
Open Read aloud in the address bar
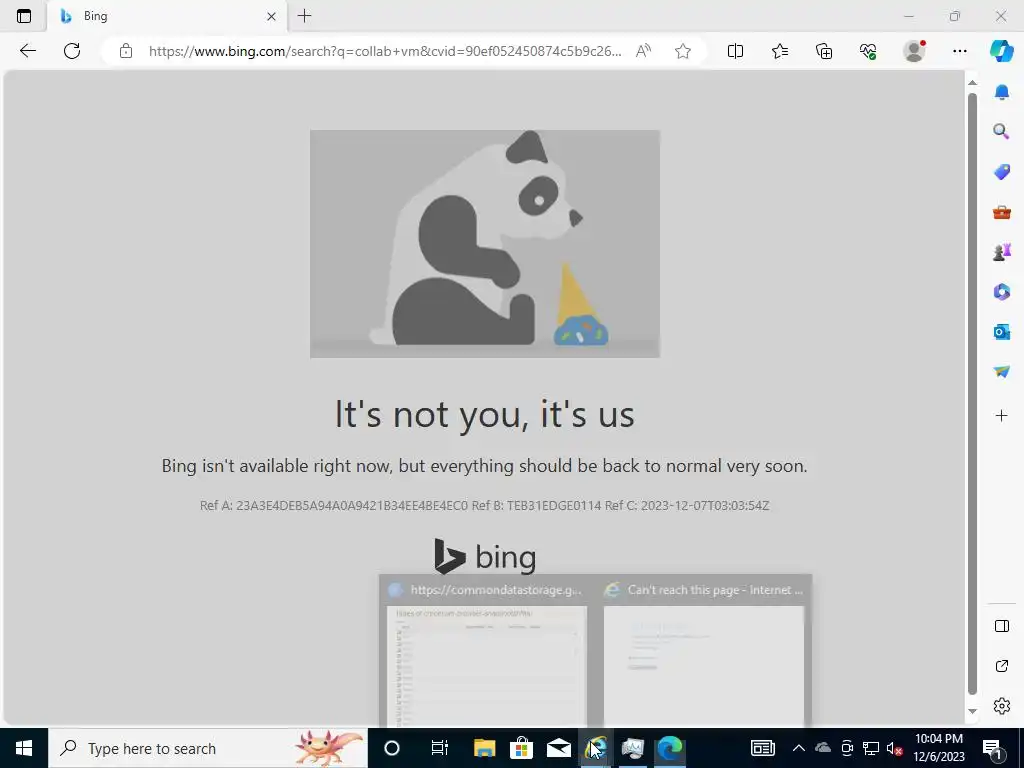coord(643,51)
